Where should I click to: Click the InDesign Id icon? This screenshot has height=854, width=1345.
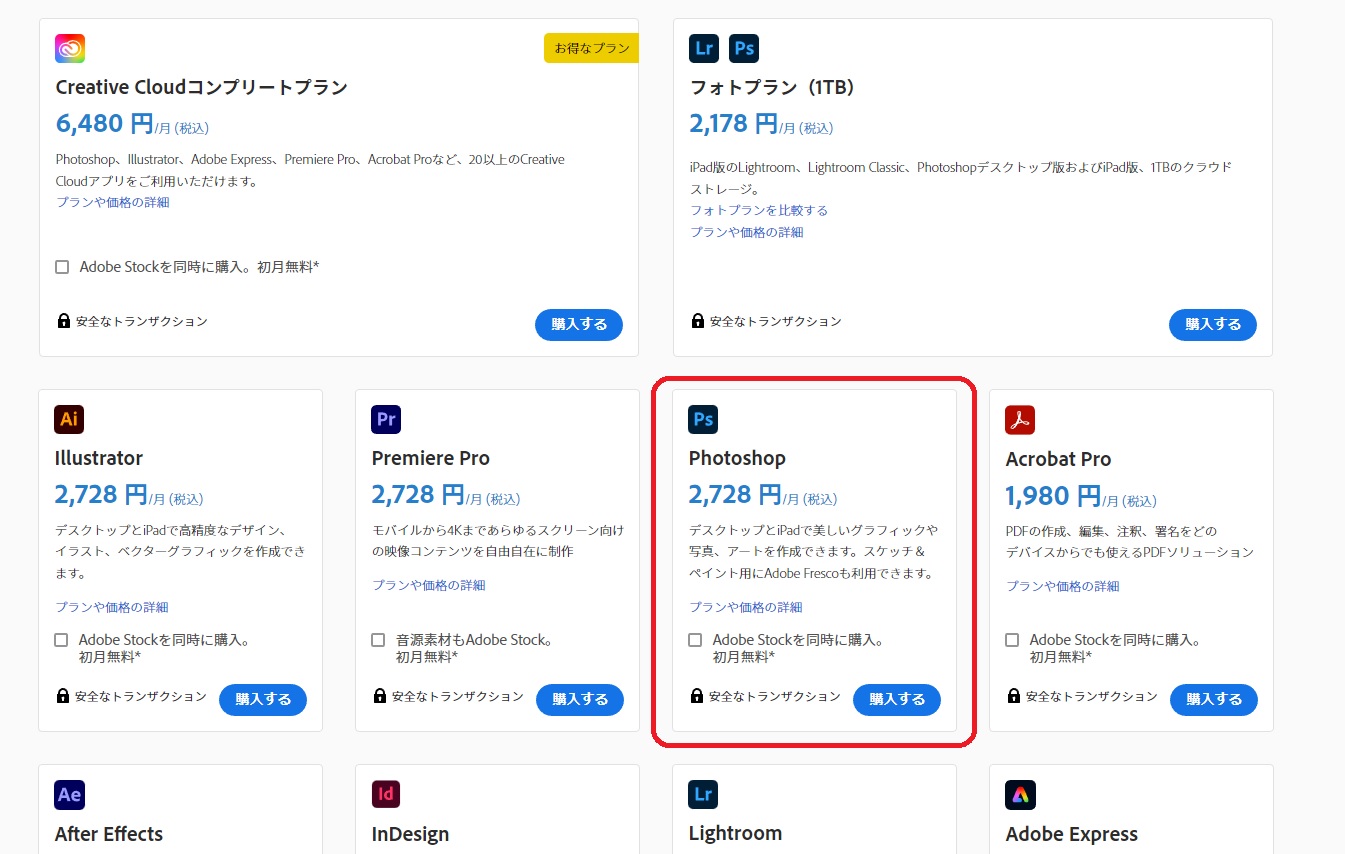386,795
